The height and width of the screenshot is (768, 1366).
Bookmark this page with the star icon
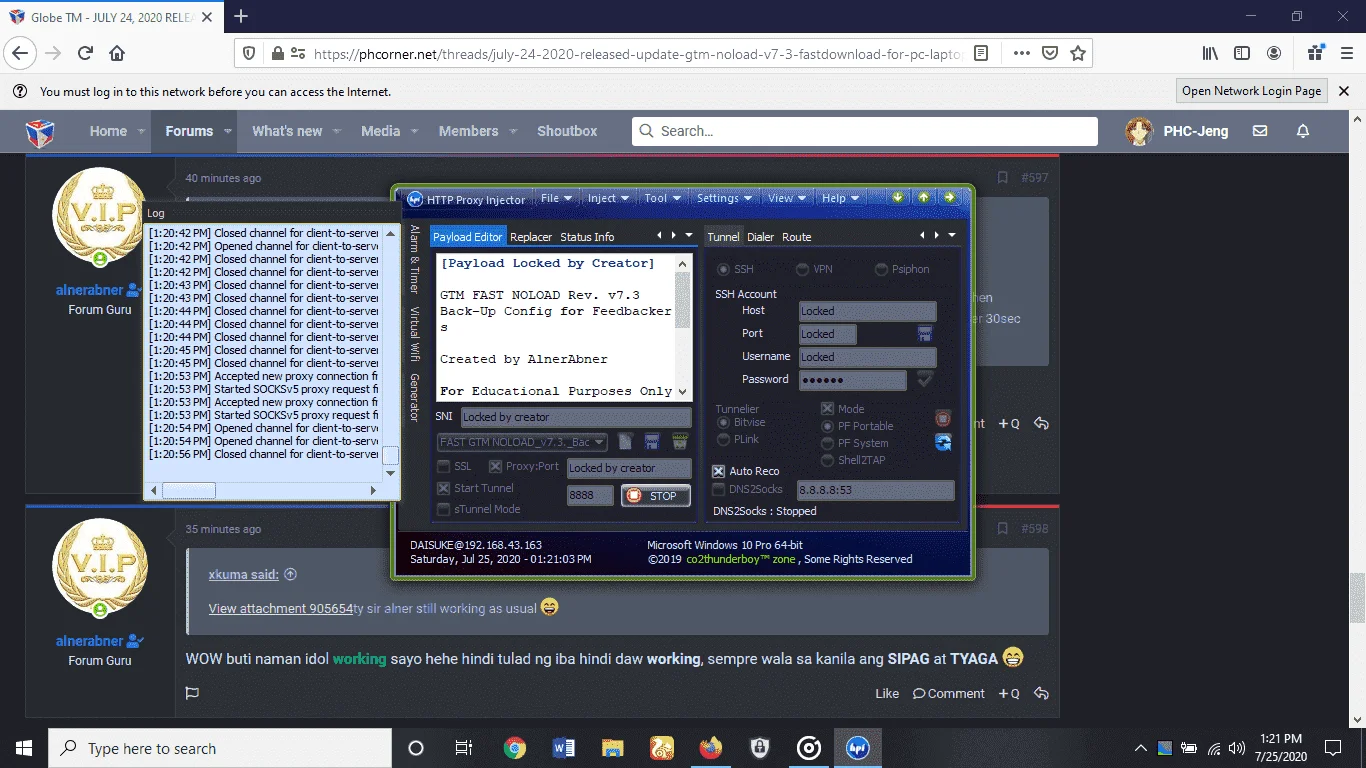(x=1078, y=53)
